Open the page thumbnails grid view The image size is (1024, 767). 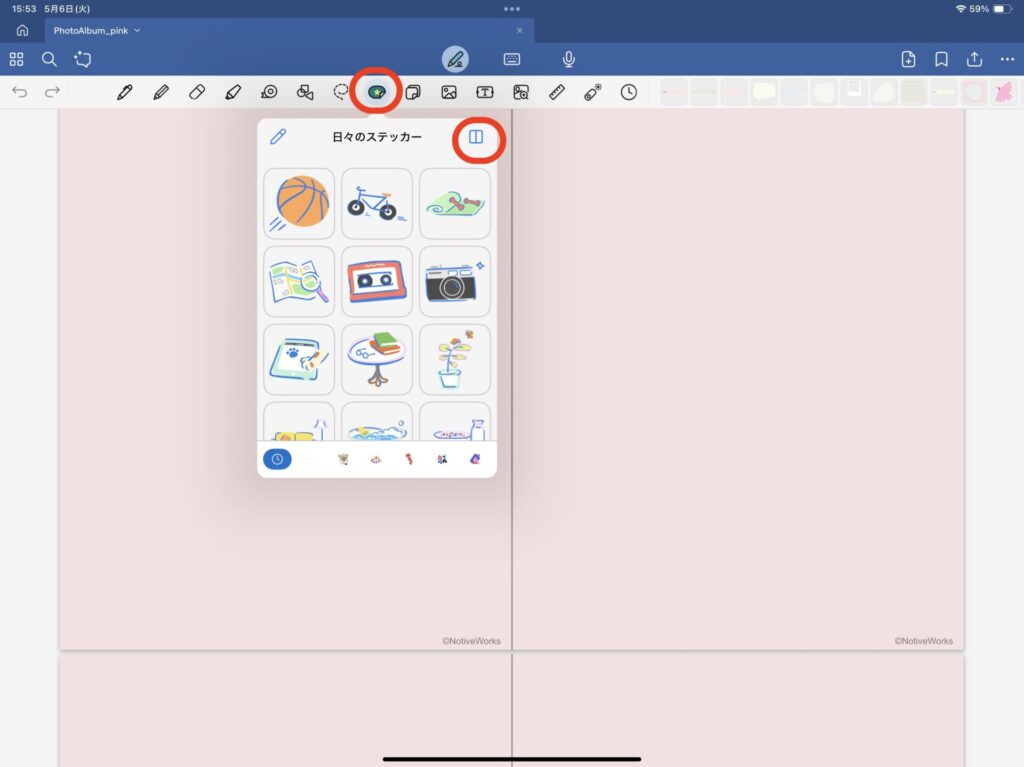[x=16, y=59]
